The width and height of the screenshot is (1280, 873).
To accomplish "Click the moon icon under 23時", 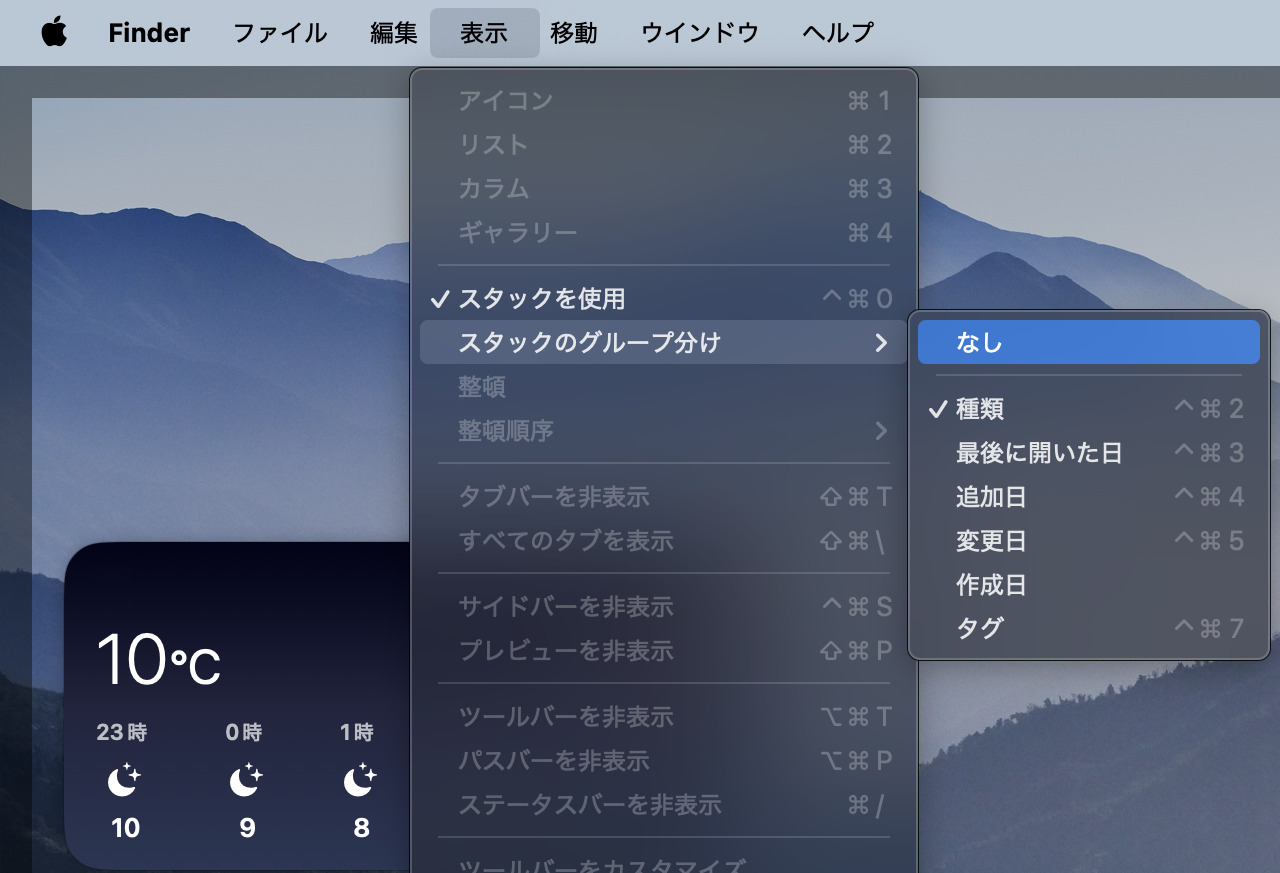I will [x=124, y=780].
